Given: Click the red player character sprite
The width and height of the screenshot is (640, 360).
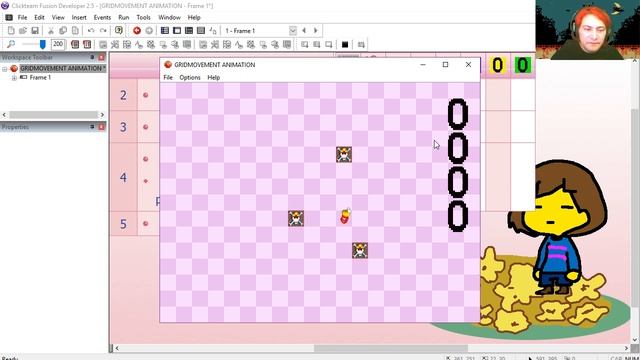Looking at the screenshot, I should click(x=345, y=216).
